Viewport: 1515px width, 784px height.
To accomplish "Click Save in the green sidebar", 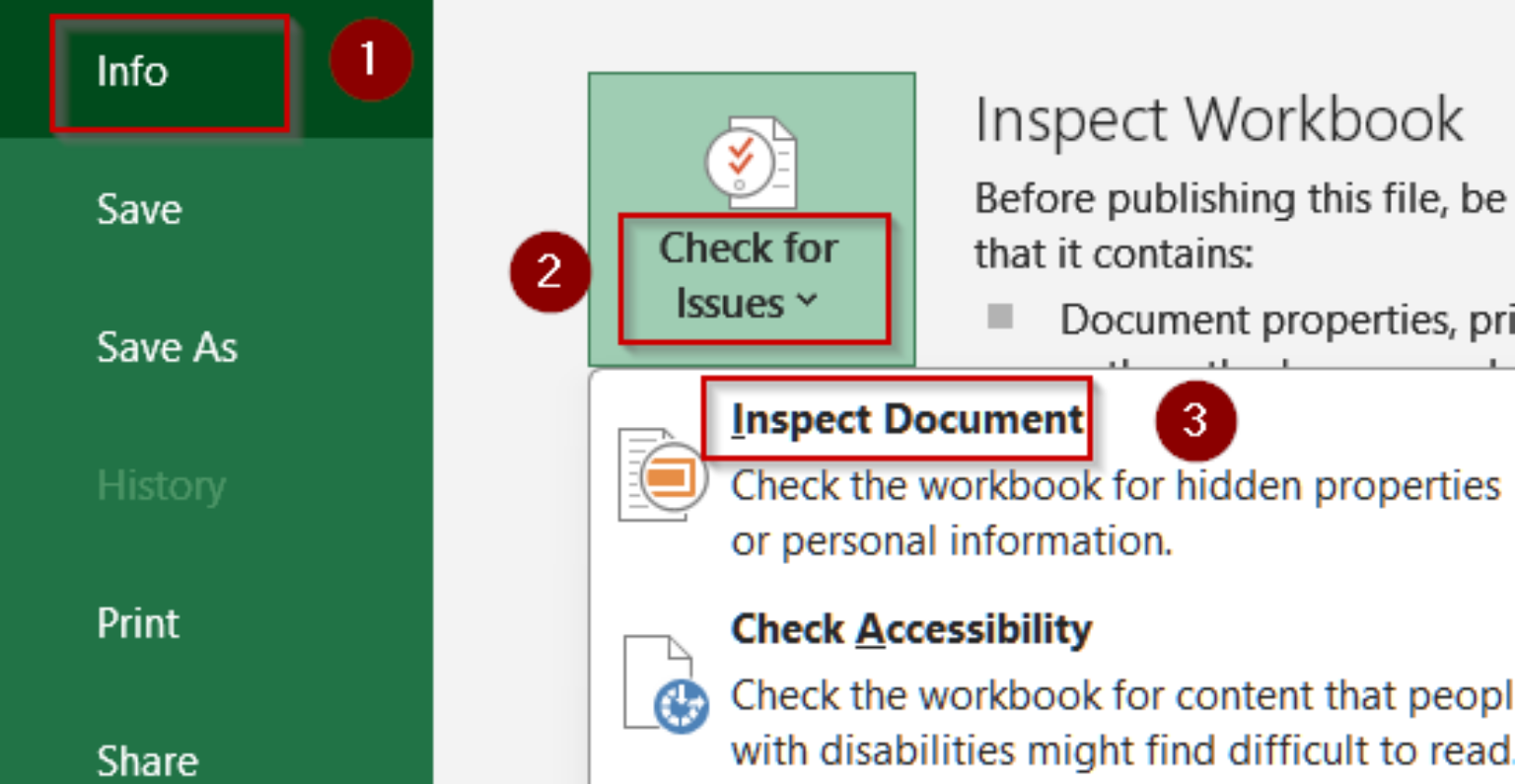I will click(139, 209).
